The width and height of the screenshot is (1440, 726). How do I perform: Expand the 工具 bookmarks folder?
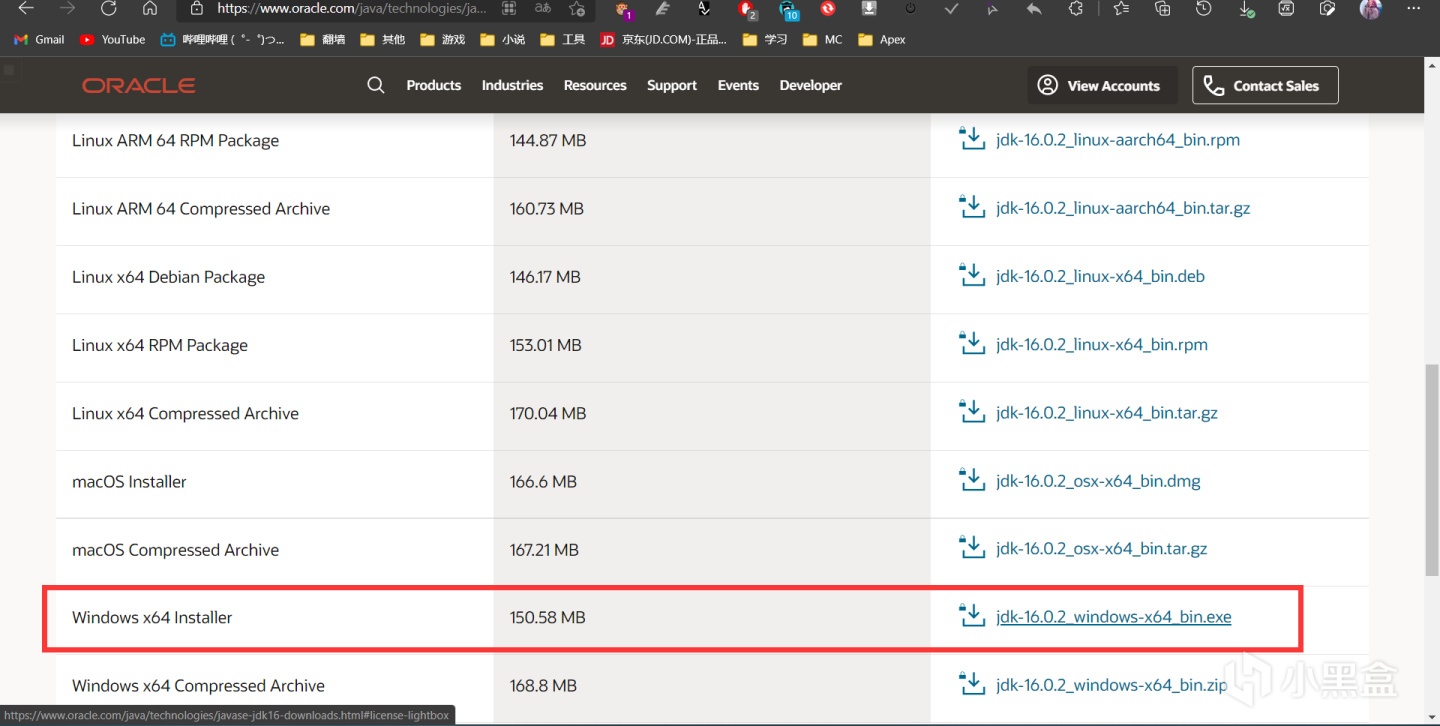[x=562, y=40]
